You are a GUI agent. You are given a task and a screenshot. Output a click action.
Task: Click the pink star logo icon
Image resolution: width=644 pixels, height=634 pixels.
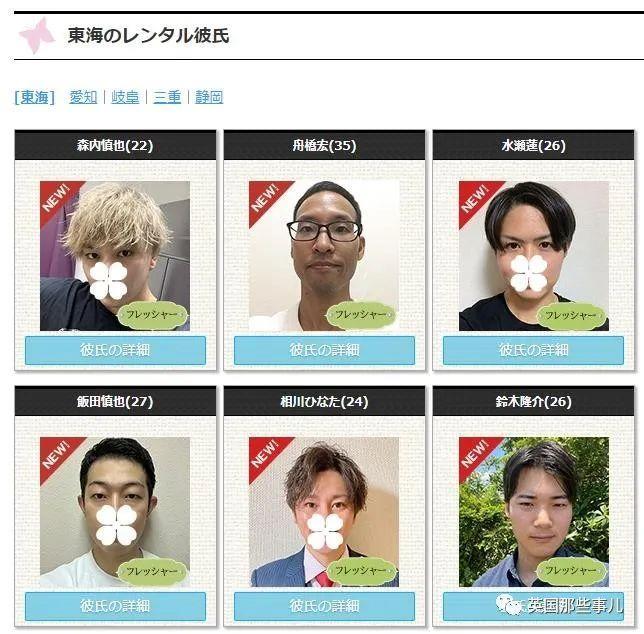[x=37, y=36]
